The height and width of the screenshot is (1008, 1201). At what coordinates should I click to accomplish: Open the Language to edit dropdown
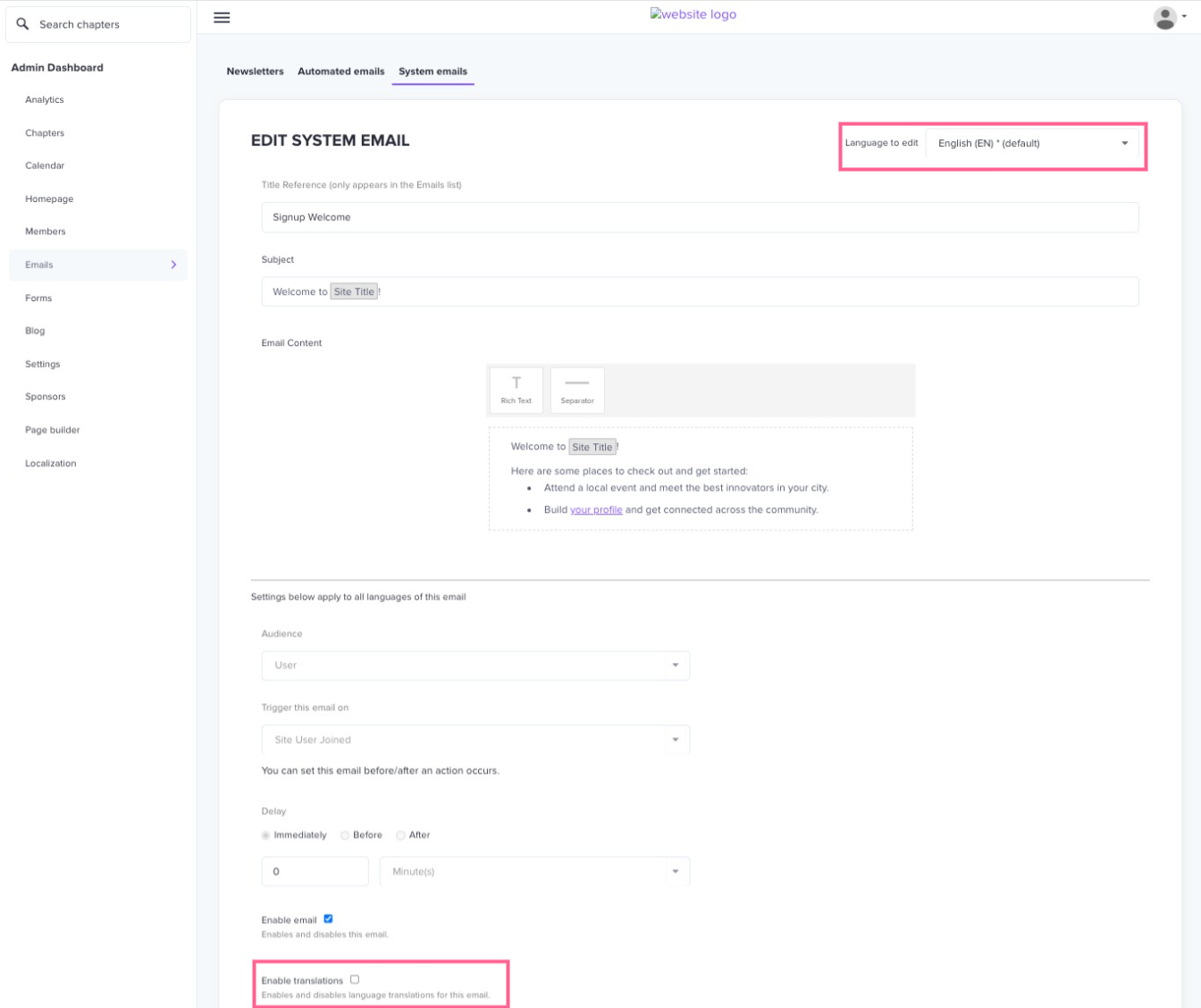click(1032, 143)
